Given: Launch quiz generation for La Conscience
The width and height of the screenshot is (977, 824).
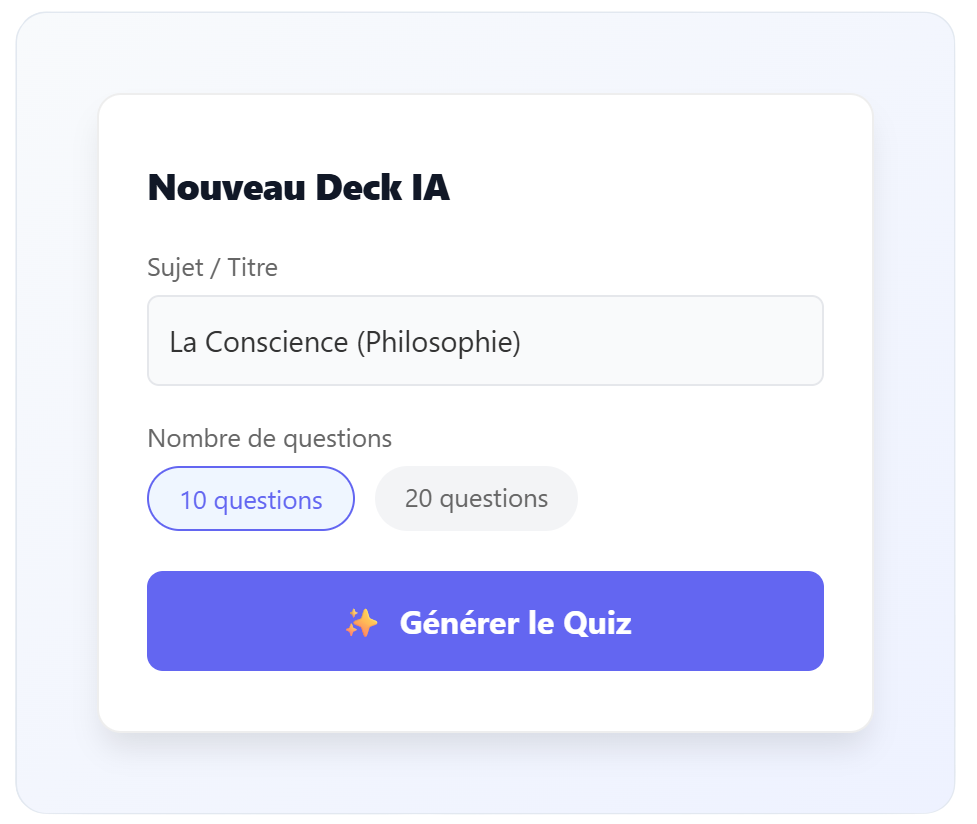Looking at the screenshot, I should coord(485,621).
